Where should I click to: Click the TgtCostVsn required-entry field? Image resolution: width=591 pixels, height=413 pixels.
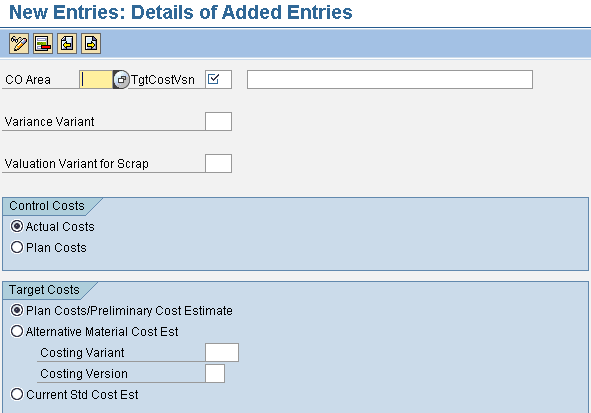(218, 80)
